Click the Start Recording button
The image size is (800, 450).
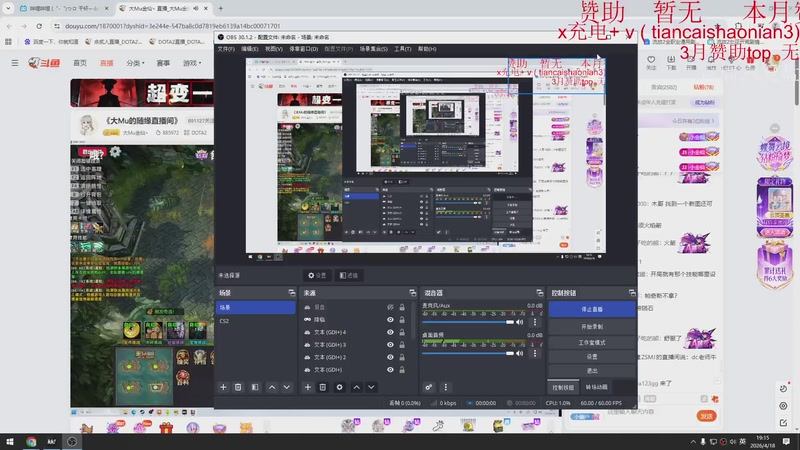click(x=592, y=327)
